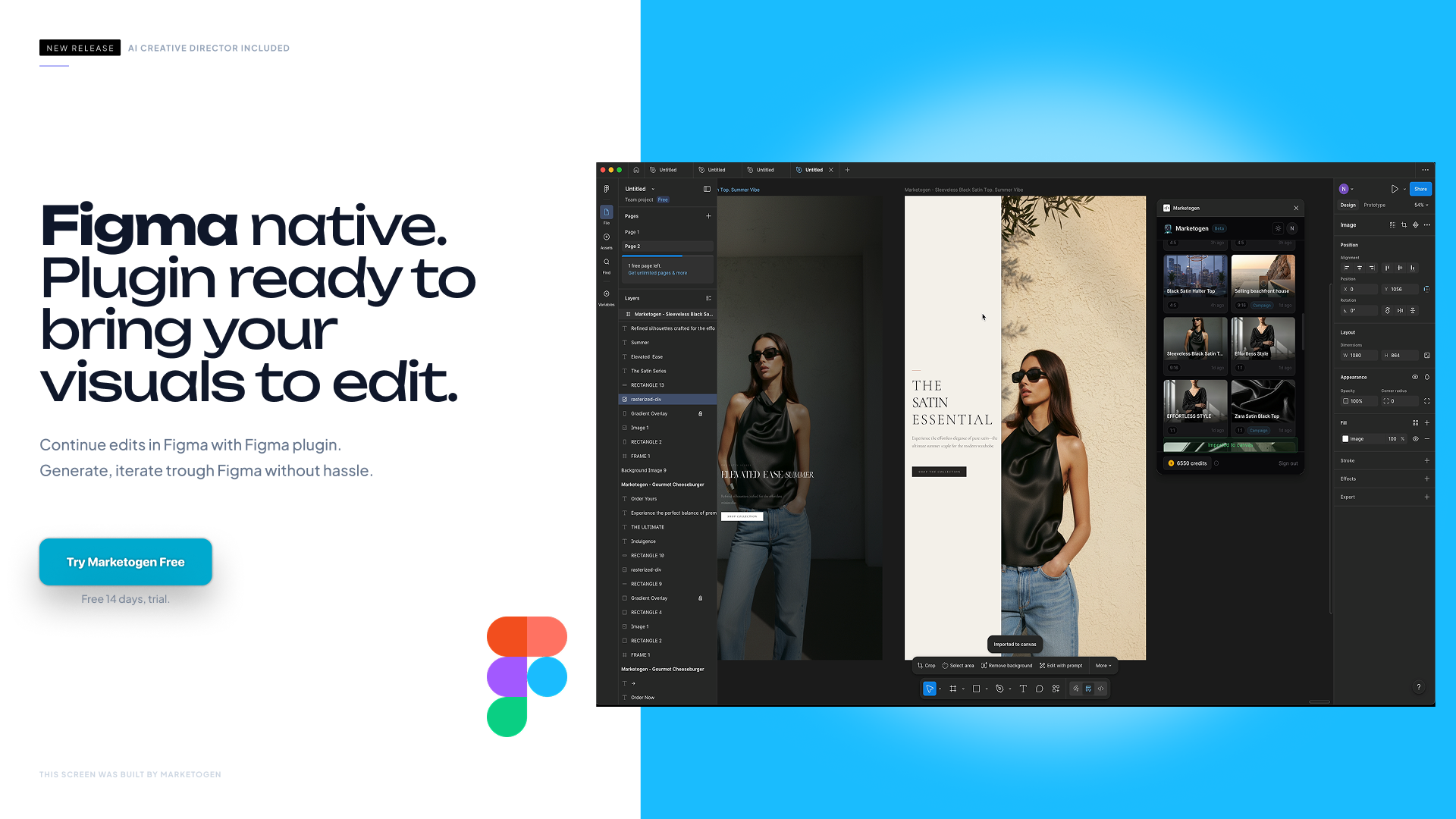Expand the Untitled file name dropdown
1456x819 pixels.
pyautogui.click(x=653, y=189)
